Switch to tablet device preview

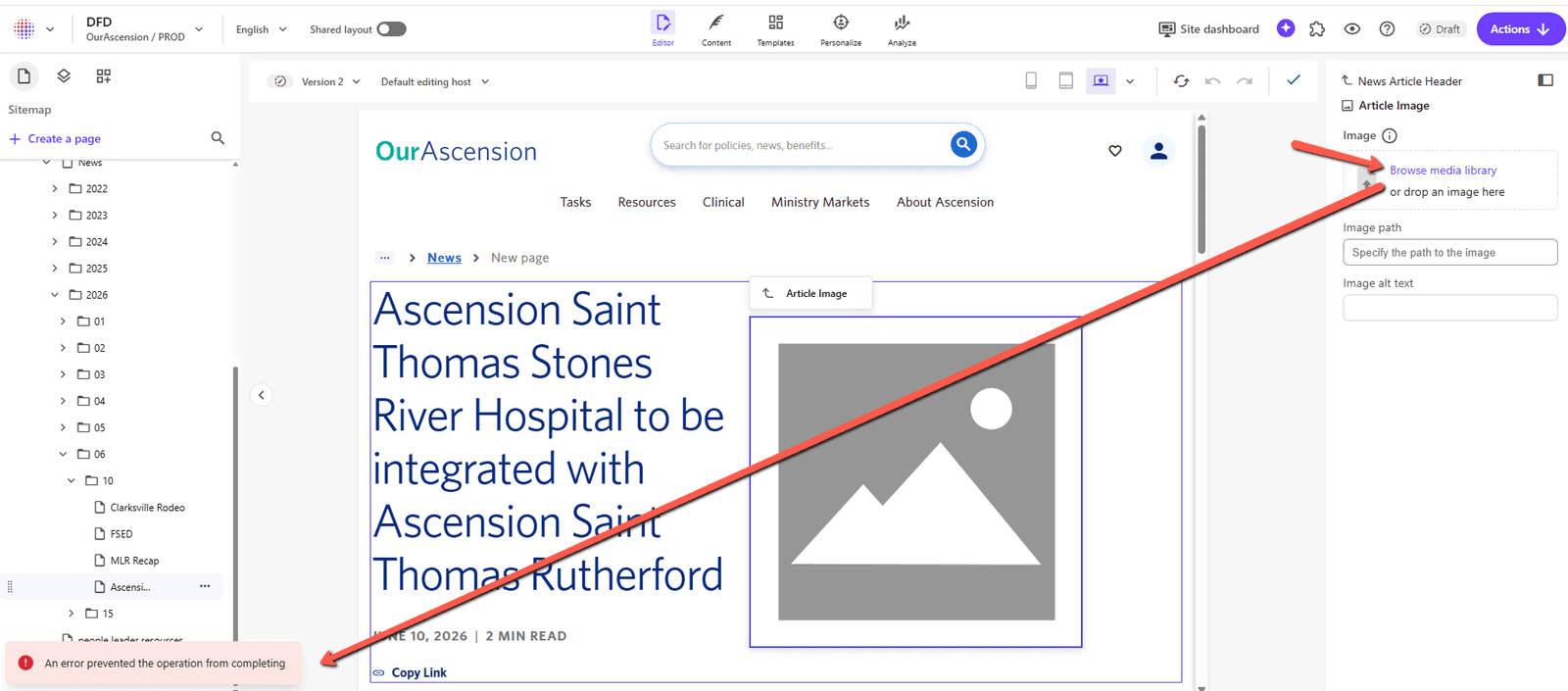click(x=1066, y=81)
